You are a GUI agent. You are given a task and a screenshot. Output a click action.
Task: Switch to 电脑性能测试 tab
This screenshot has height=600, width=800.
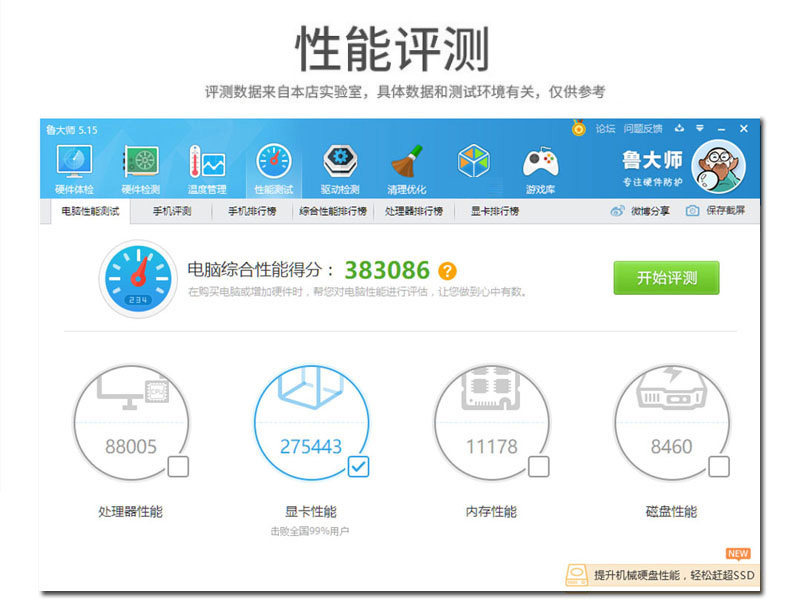point(90,211)
